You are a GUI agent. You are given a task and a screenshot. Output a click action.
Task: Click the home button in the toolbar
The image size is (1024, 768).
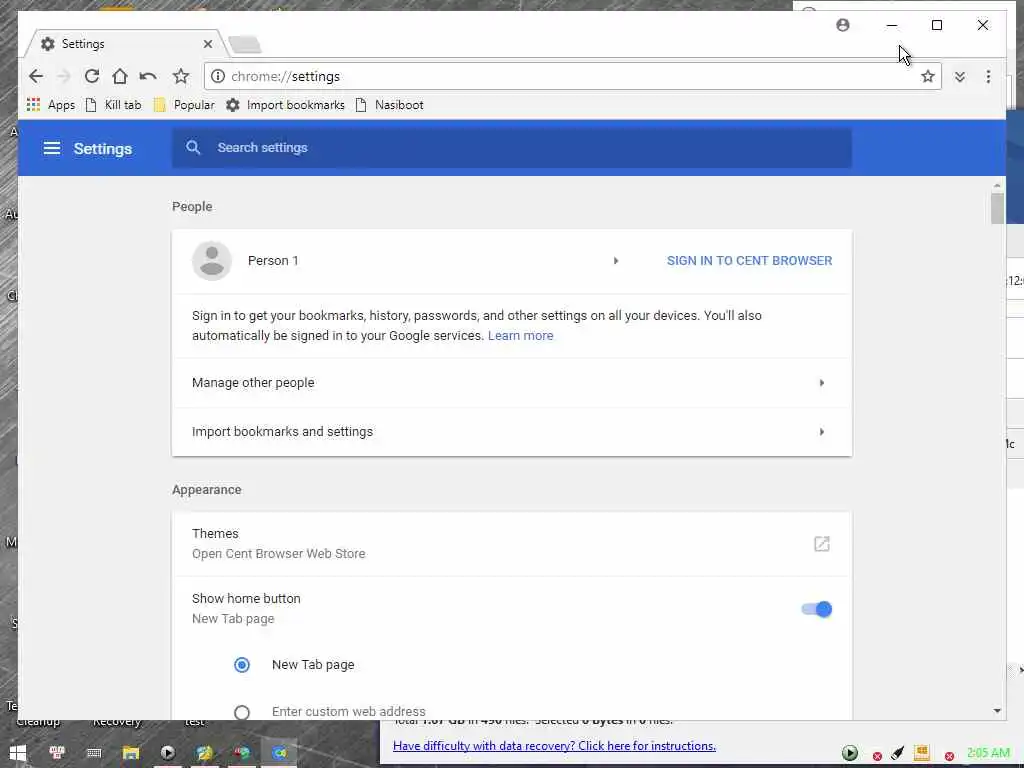[120, 76]
